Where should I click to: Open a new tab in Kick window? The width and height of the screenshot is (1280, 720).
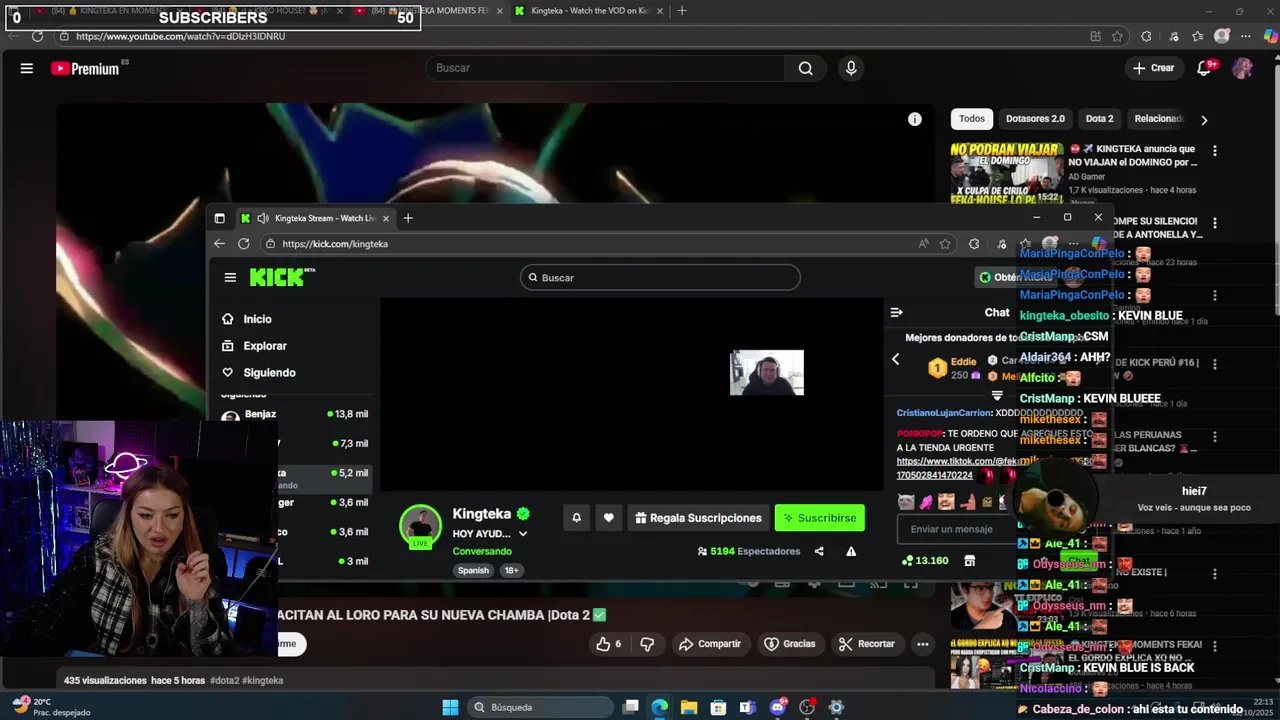pyautogui.click(x=408, y=218)
